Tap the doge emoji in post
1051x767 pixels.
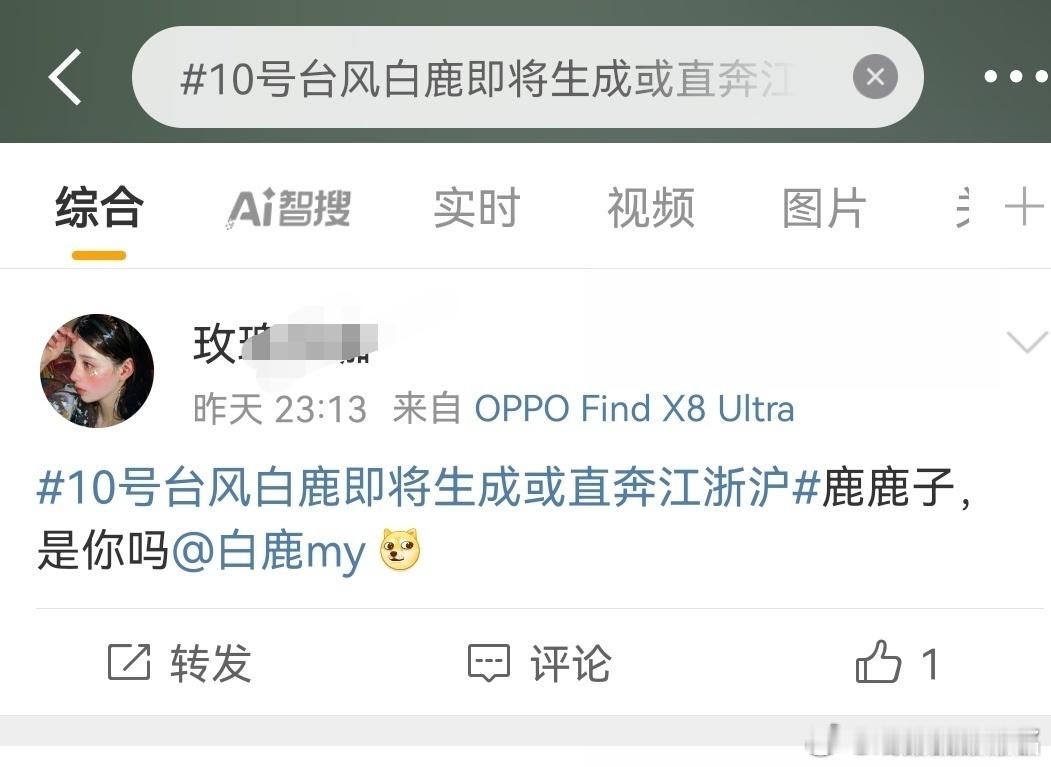(x=400, y=550)
